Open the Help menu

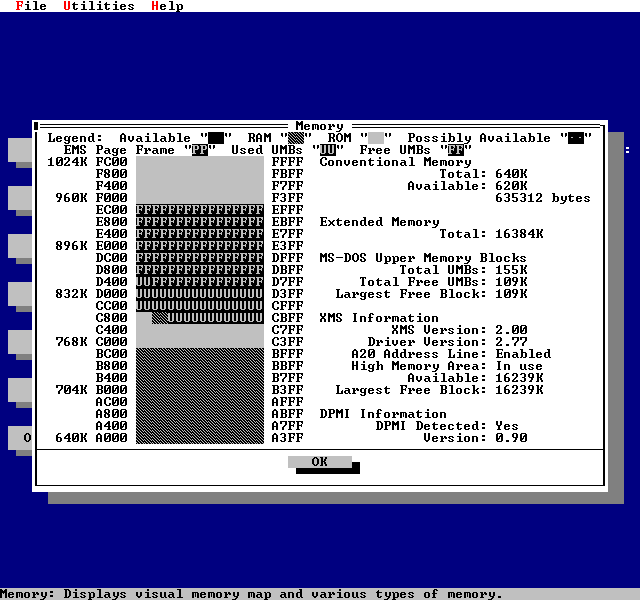pos(167,6)
